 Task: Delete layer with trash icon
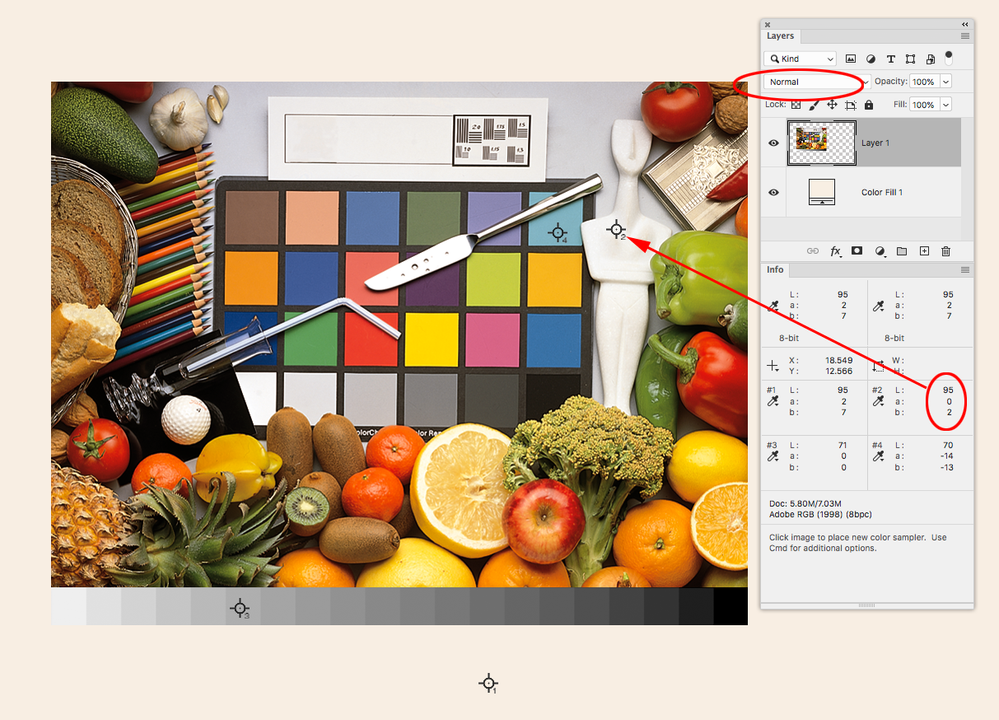(x=946, y=251)
